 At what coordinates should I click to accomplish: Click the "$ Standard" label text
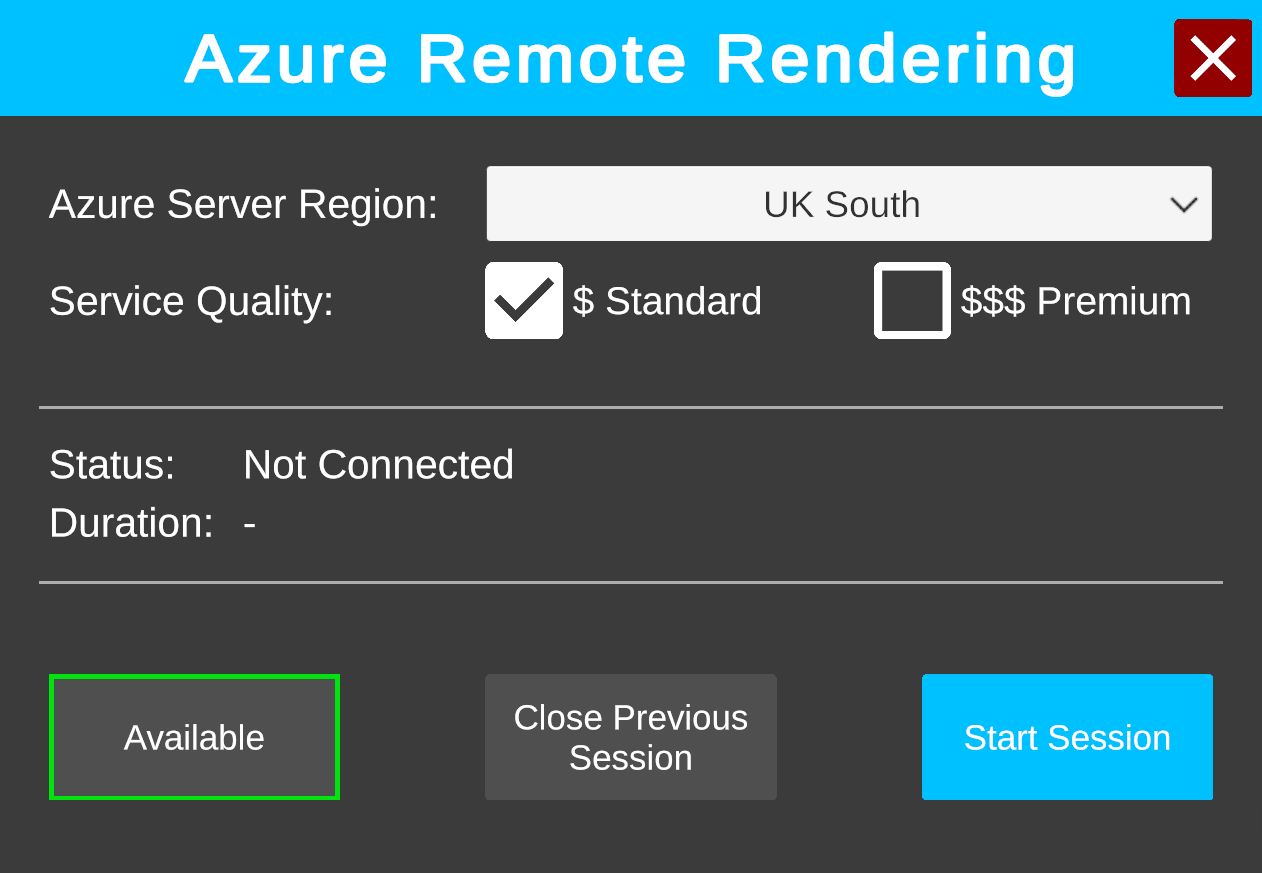point(667,301)
